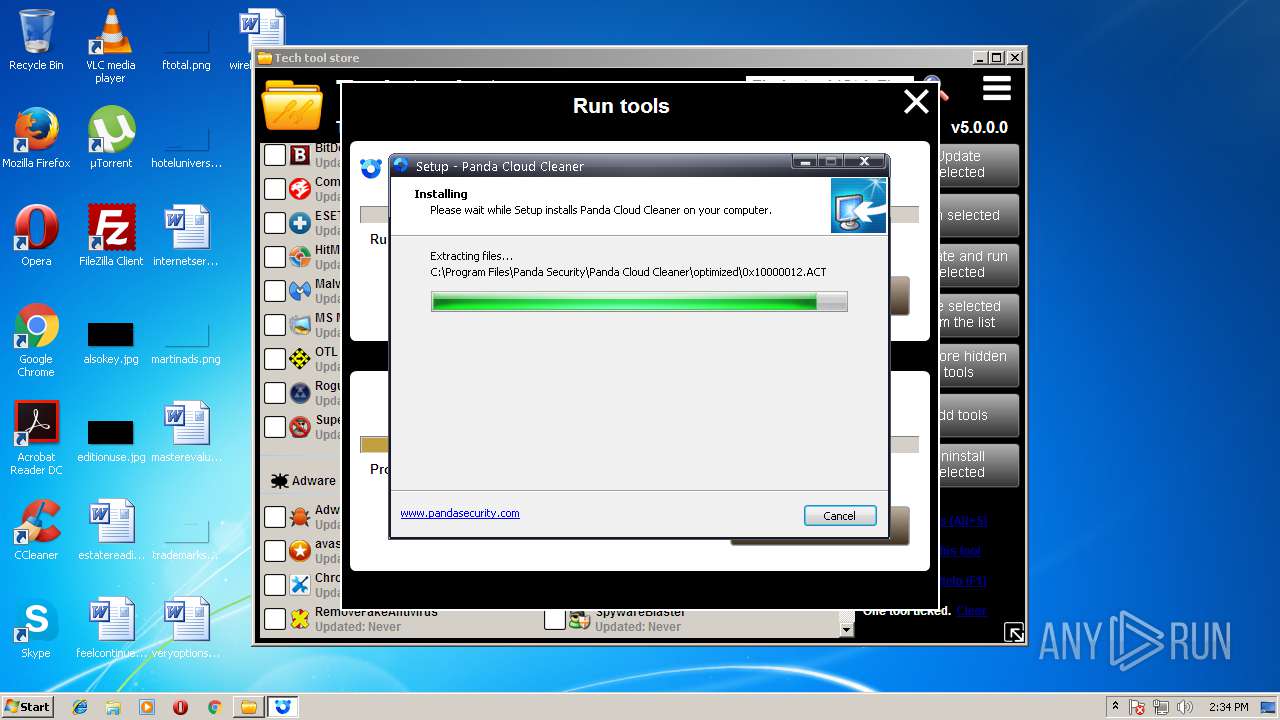1280x720 pixels.
Task: Open the Acrobat Reader DC desktop shortcut
Action: [x=36, y=438]
